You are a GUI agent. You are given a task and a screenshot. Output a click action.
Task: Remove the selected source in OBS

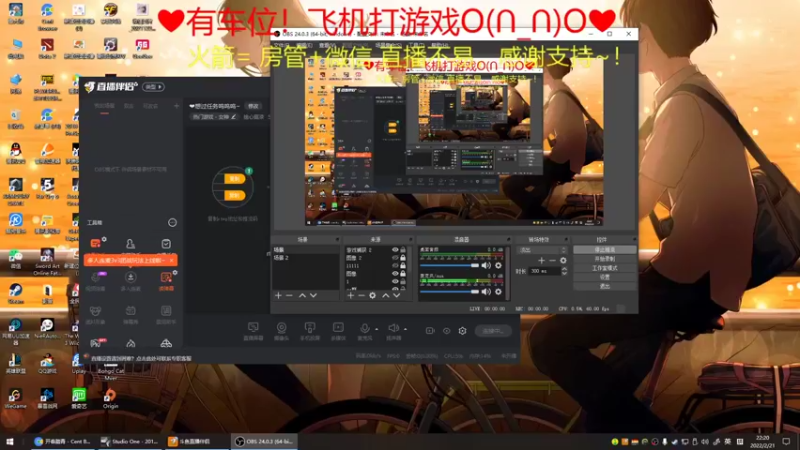pyautogui.click(x=361, y=295)
